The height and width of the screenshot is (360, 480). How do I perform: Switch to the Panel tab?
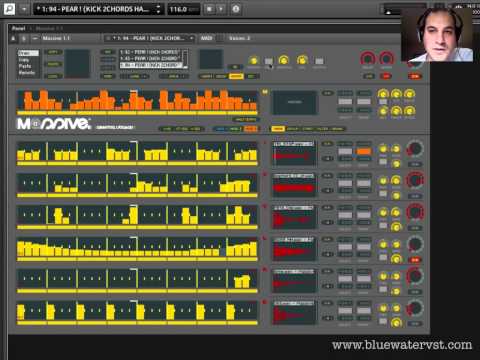coord(18,28)
